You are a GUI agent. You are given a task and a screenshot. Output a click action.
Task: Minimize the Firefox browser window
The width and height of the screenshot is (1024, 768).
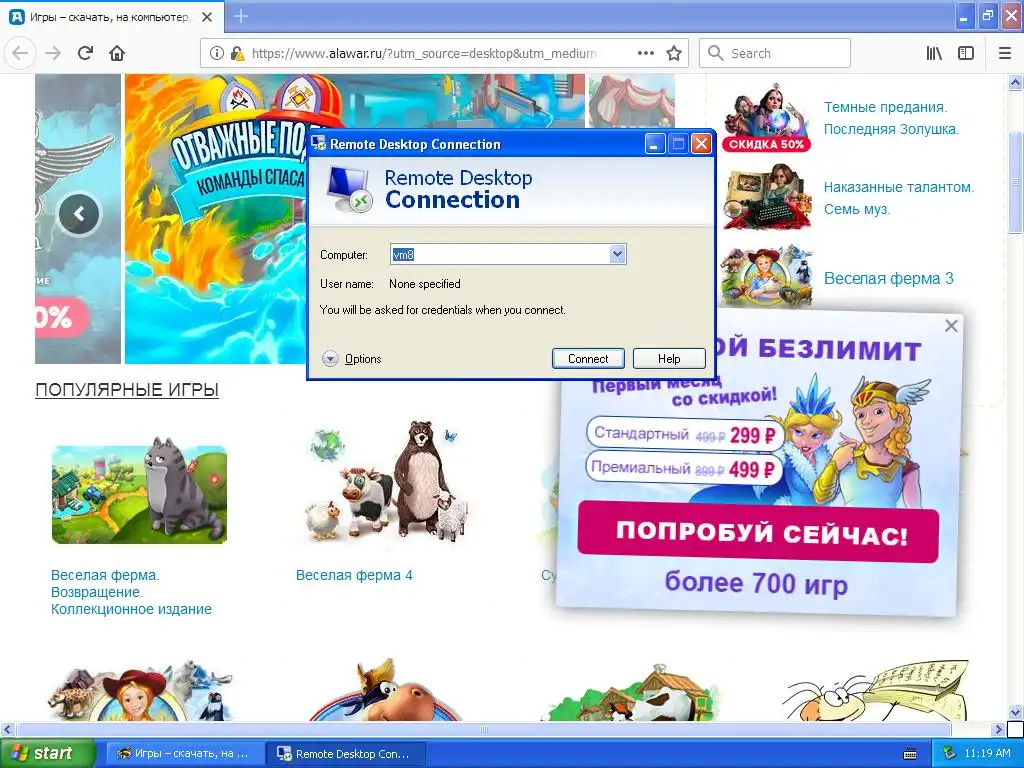tap(965, 16)
